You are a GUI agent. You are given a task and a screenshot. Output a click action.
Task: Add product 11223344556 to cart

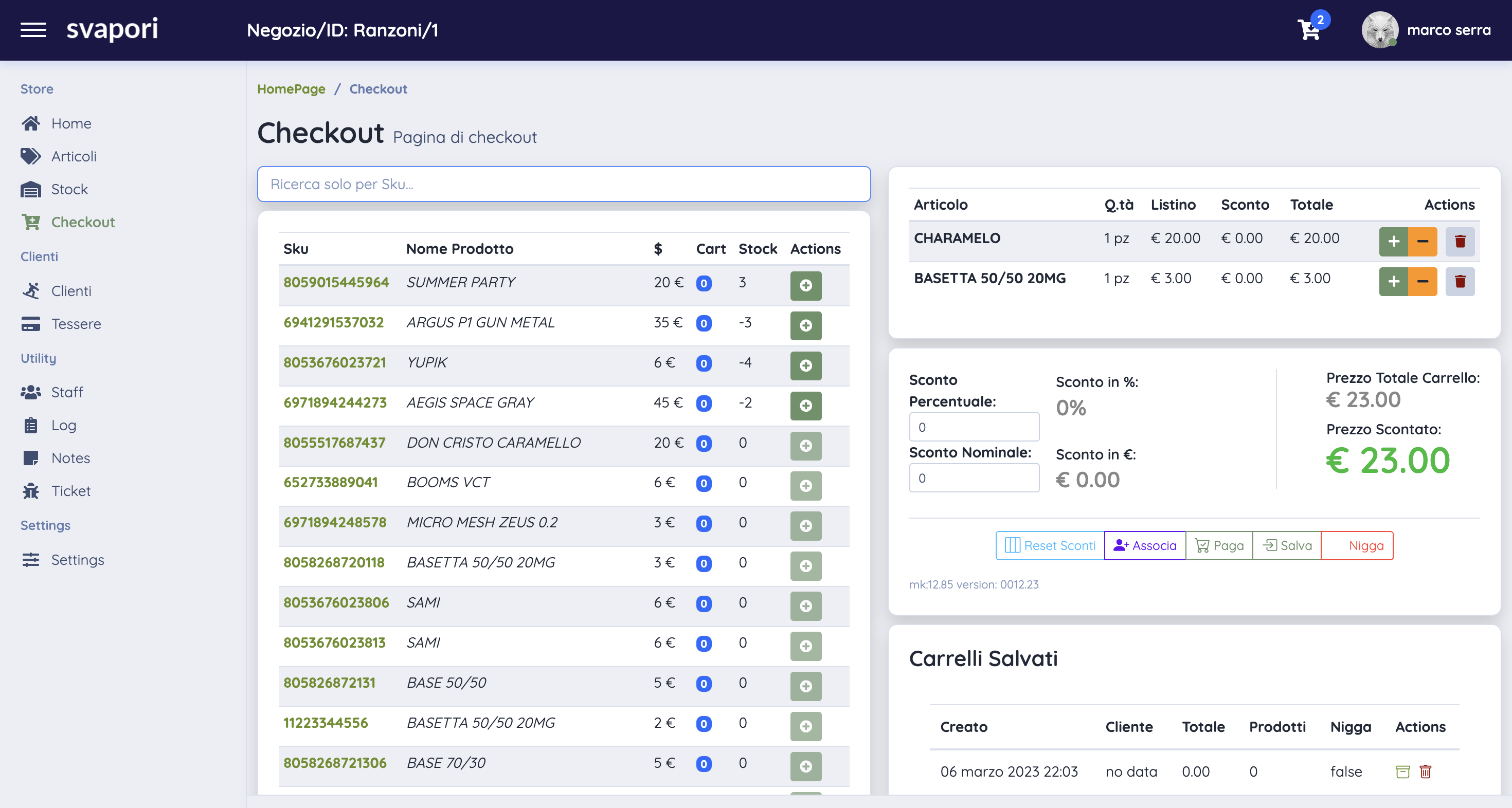pos(805,726)
